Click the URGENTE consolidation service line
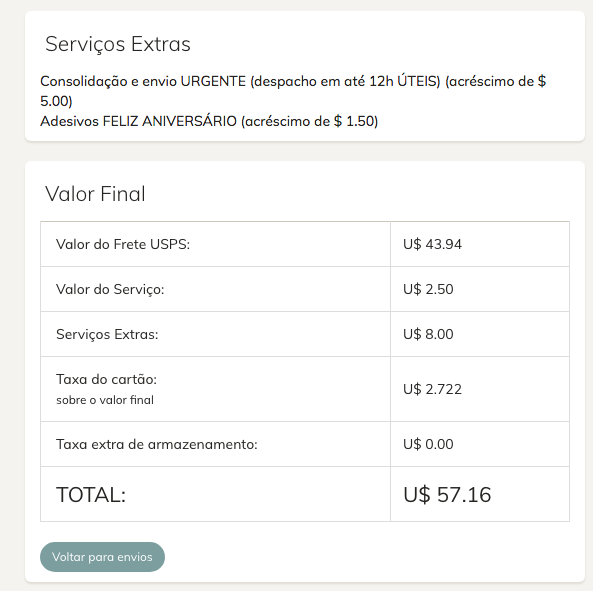The height and width of the screenshot is (591, 593). click(293, 91)
